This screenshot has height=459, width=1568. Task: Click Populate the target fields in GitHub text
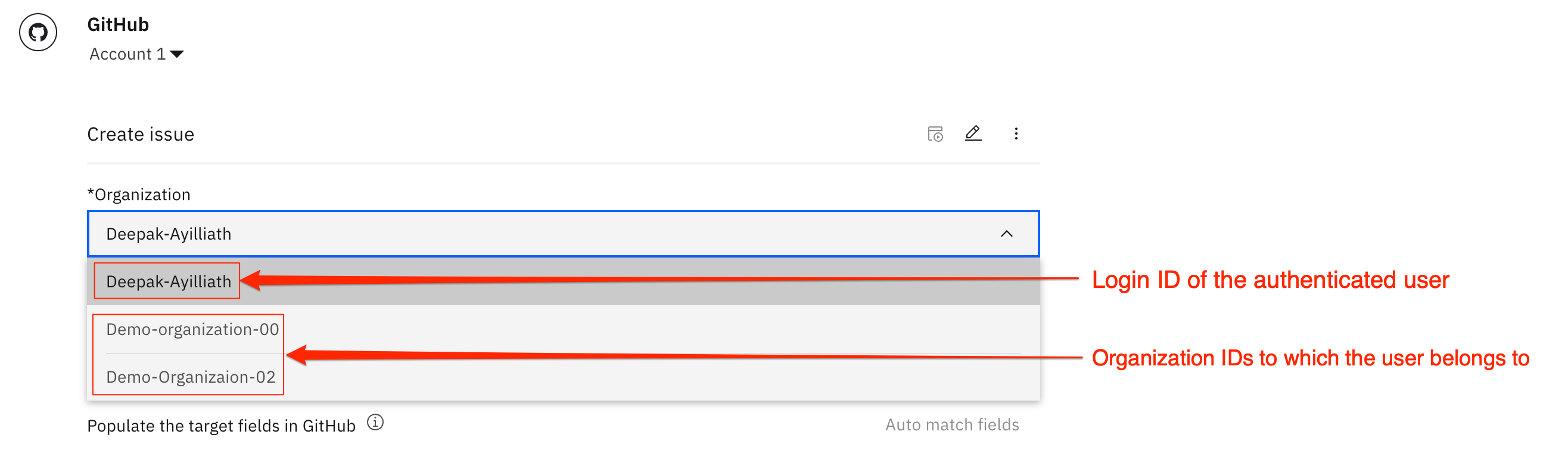pos(221,426)
